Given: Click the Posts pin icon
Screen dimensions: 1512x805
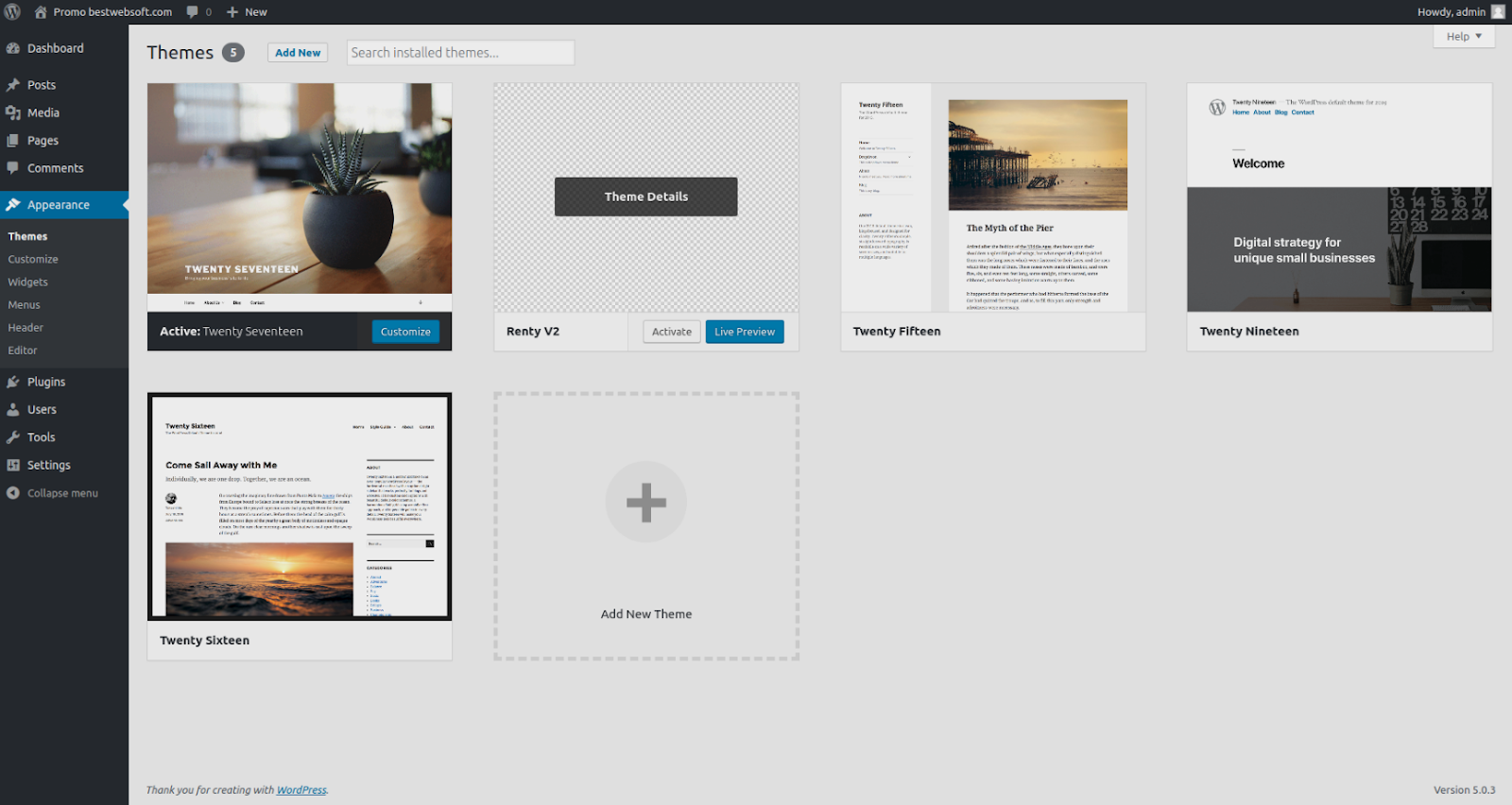Looking at the screenshot, I should 13,85.
